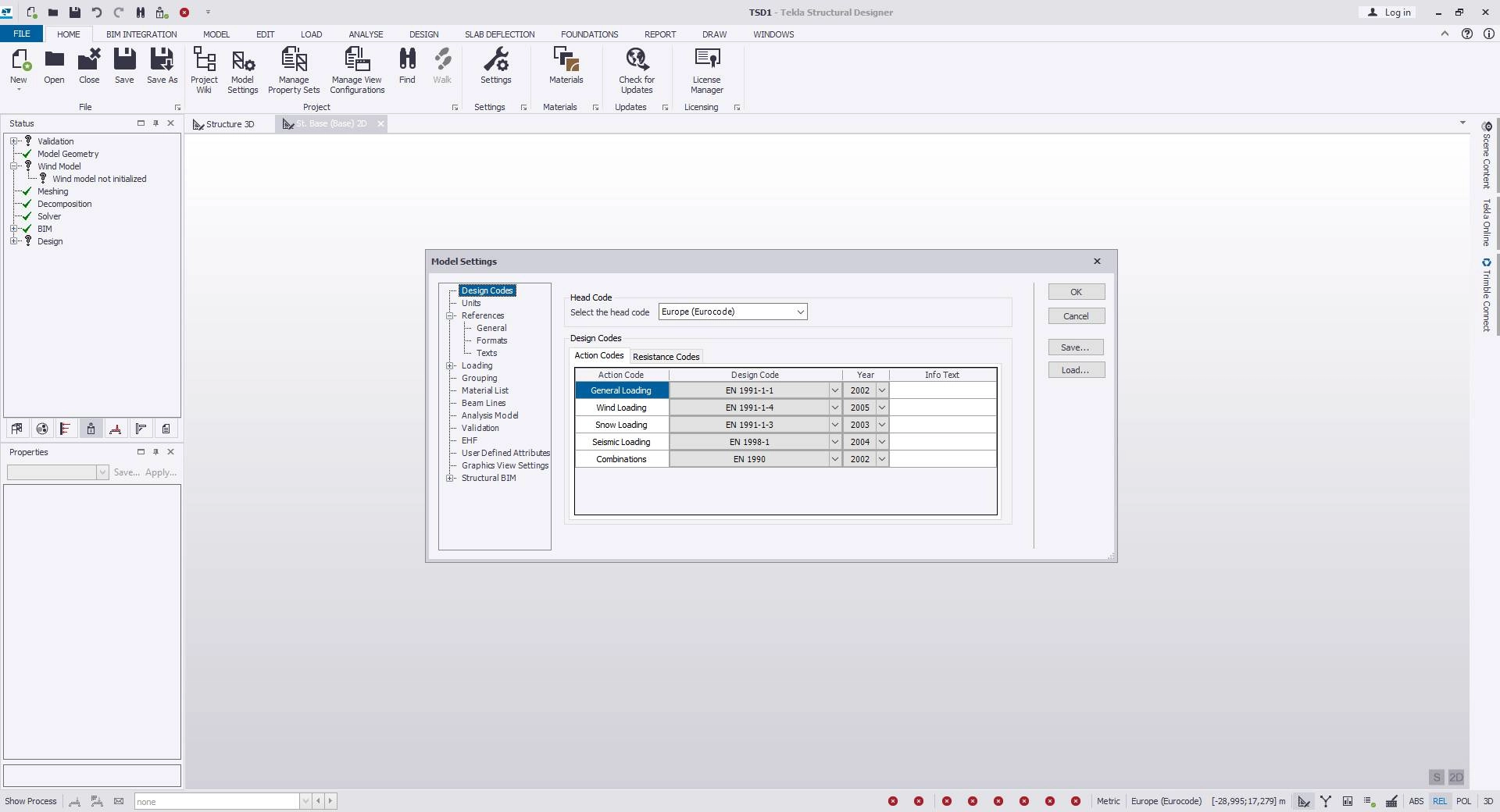1500x812 pixels.
Task: Open Manage View Configurations
Action: tap(357, 70)
